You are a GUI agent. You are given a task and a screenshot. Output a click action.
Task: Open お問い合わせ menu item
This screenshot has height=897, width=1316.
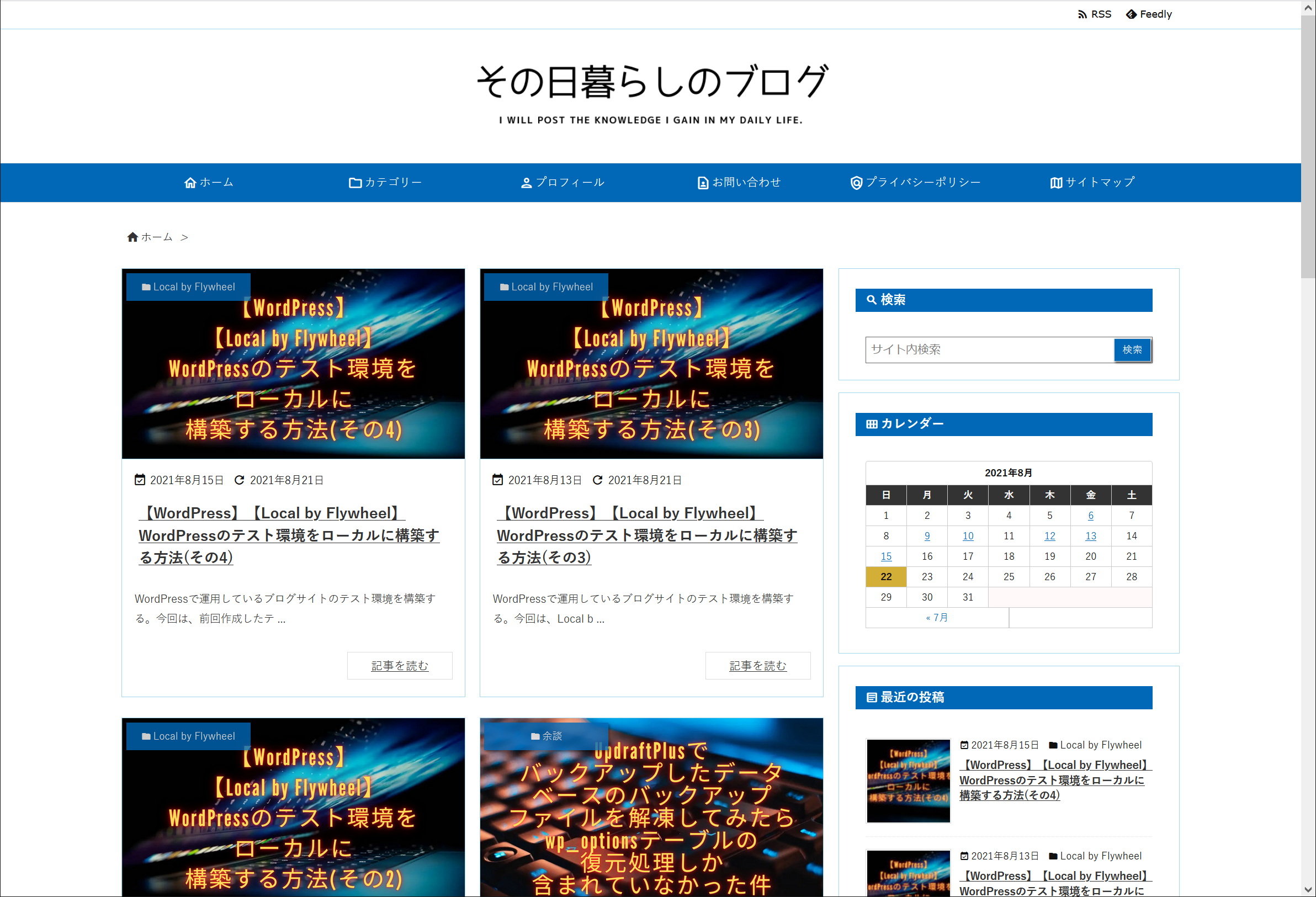click(739, 182)
